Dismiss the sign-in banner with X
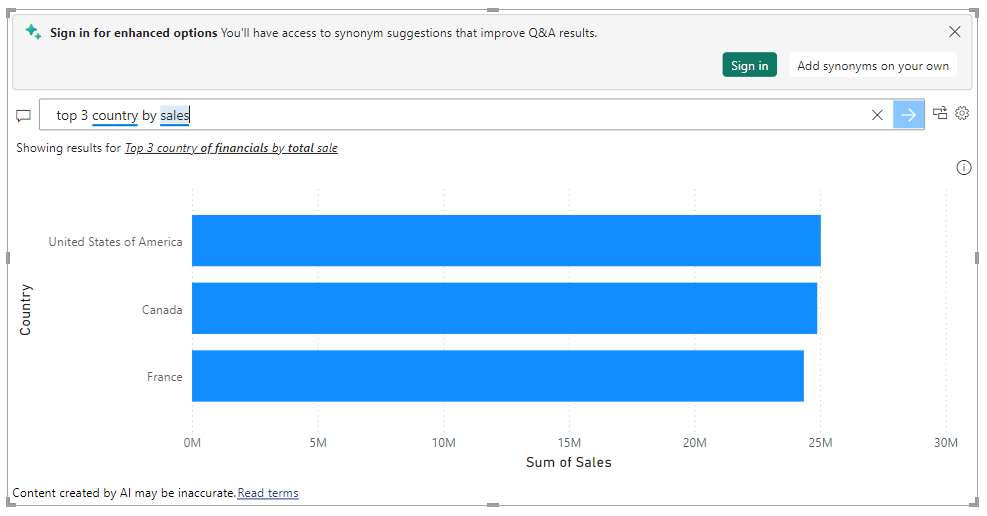The width and height of the screenshot is (987, 516). [954, 31]
